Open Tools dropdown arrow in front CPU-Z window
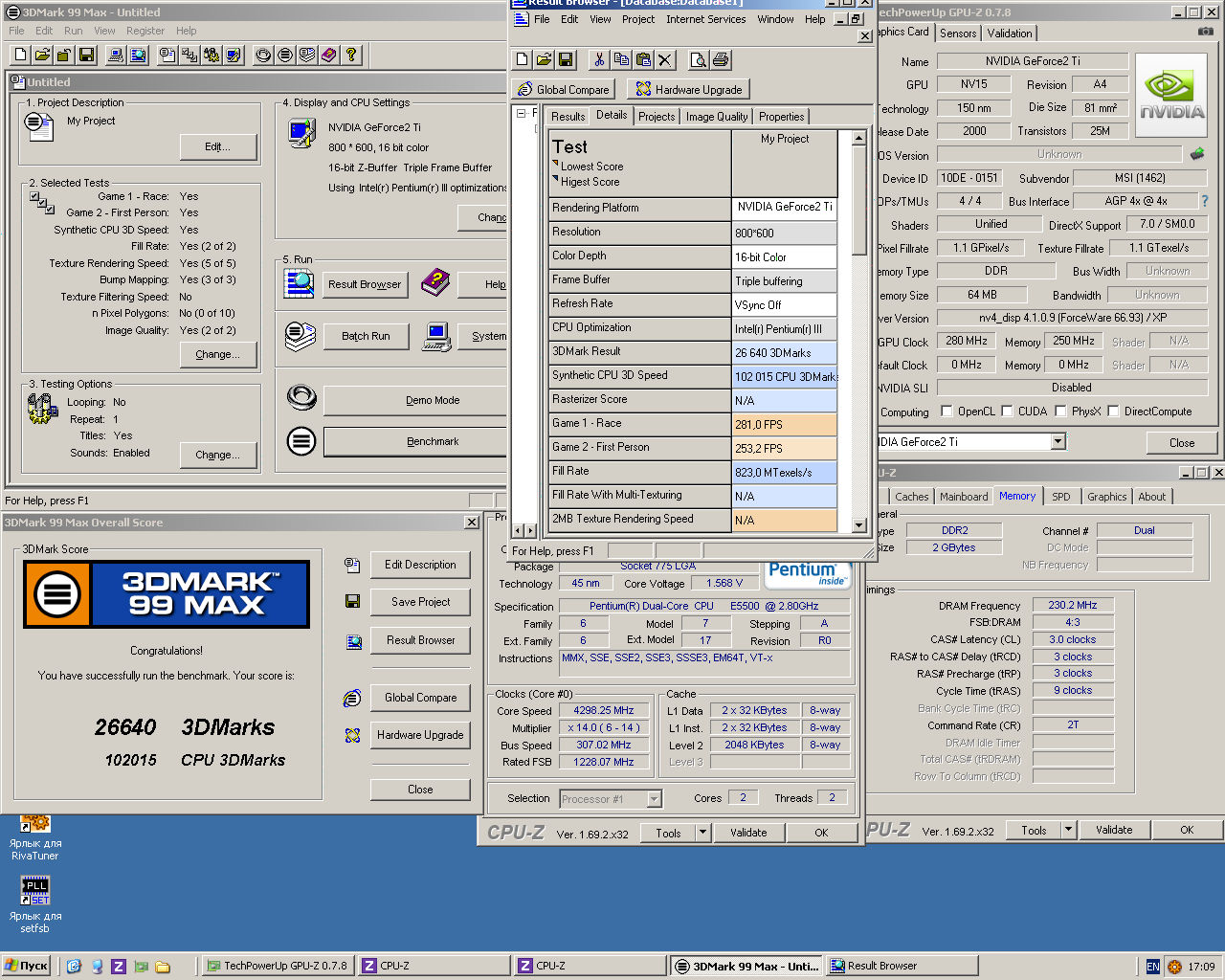This screenshot has width=1225, height=980. coord(702,833)
